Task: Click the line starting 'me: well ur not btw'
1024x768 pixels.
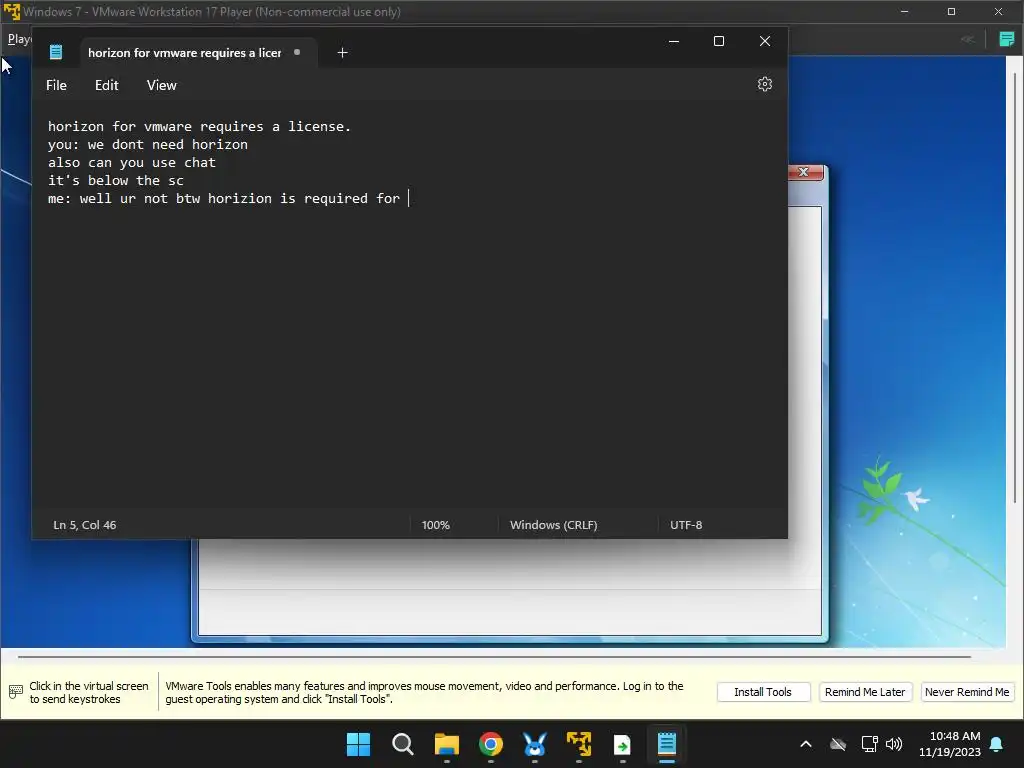Action: pyautogui.click(x=223, y=199)
